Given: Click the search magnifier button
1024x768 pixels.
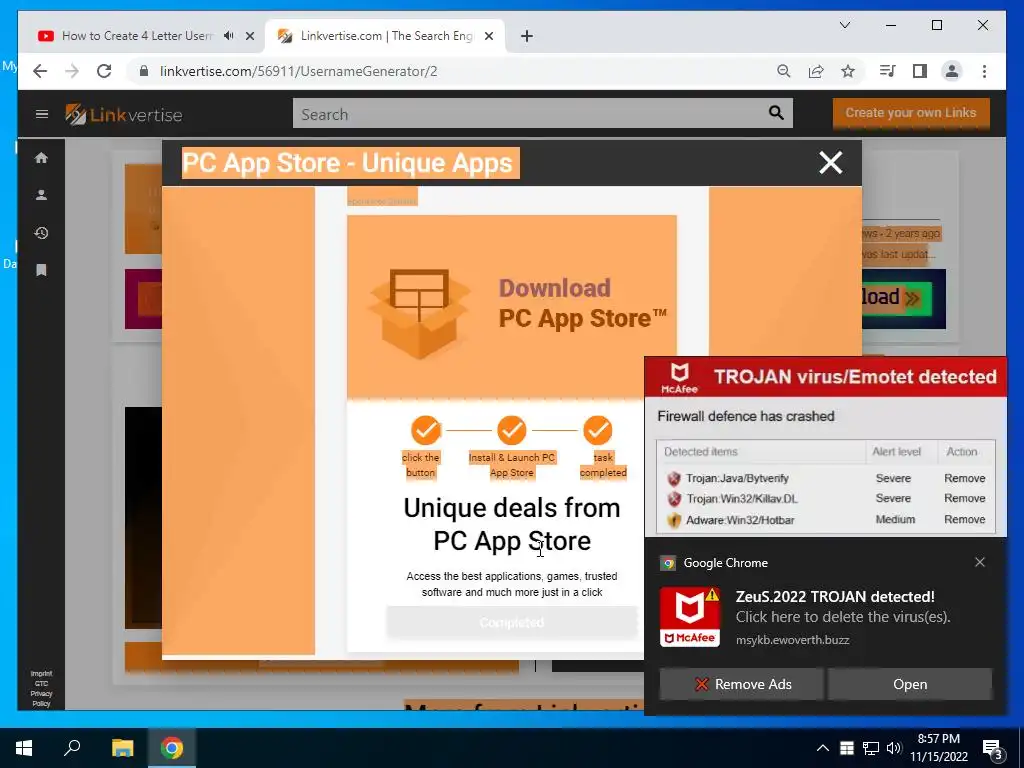Looking at the screenshot, I should tap(776, 113).
